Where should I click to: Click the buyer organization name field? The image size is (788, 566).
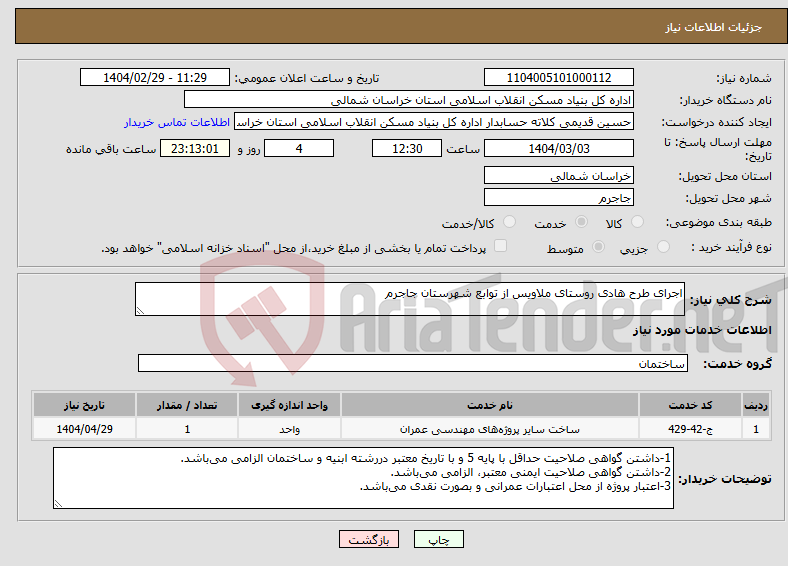point(409,100)
